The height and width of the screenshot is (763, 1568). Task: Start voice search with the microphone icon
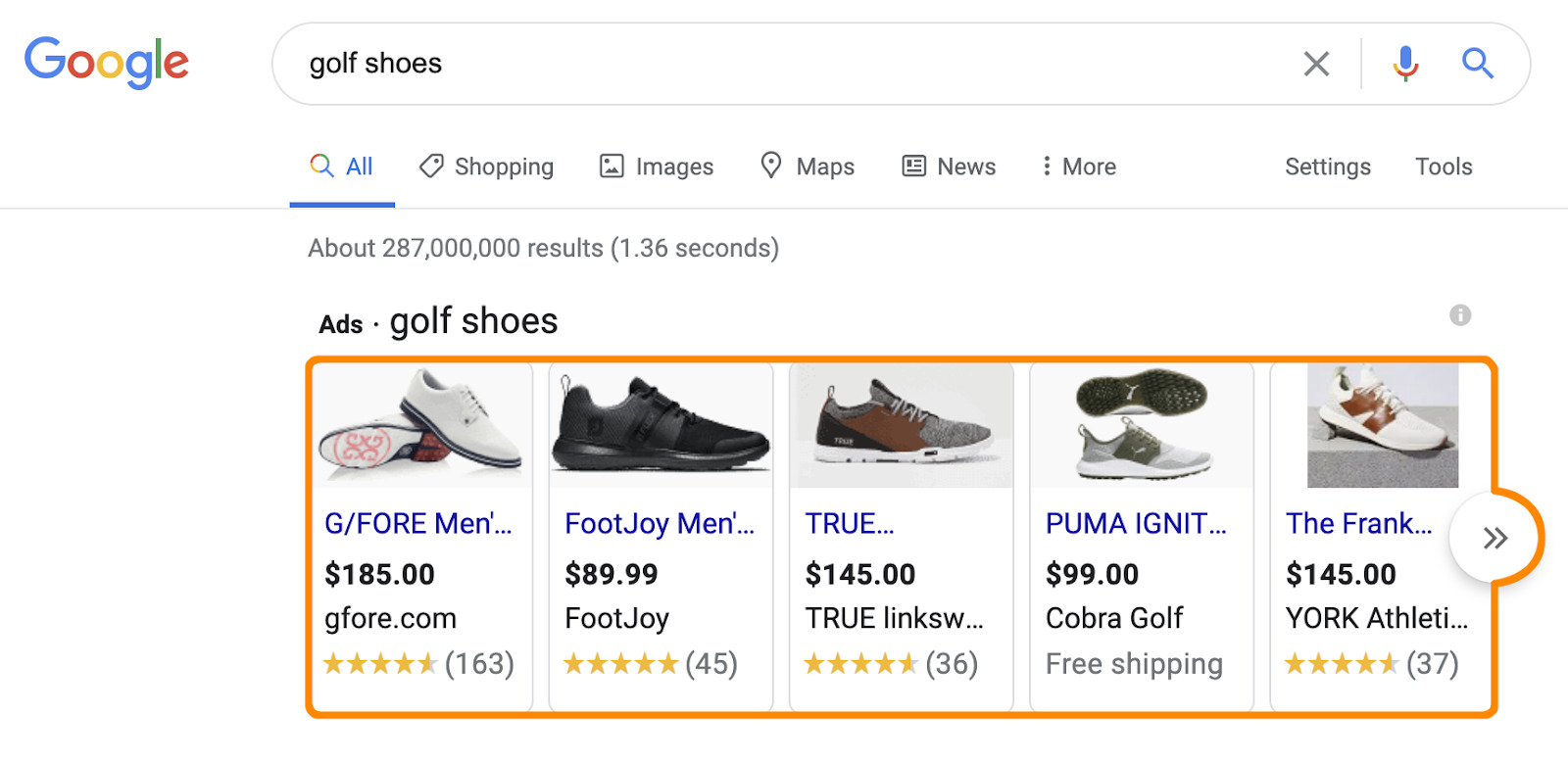[x=1405, y=64]
